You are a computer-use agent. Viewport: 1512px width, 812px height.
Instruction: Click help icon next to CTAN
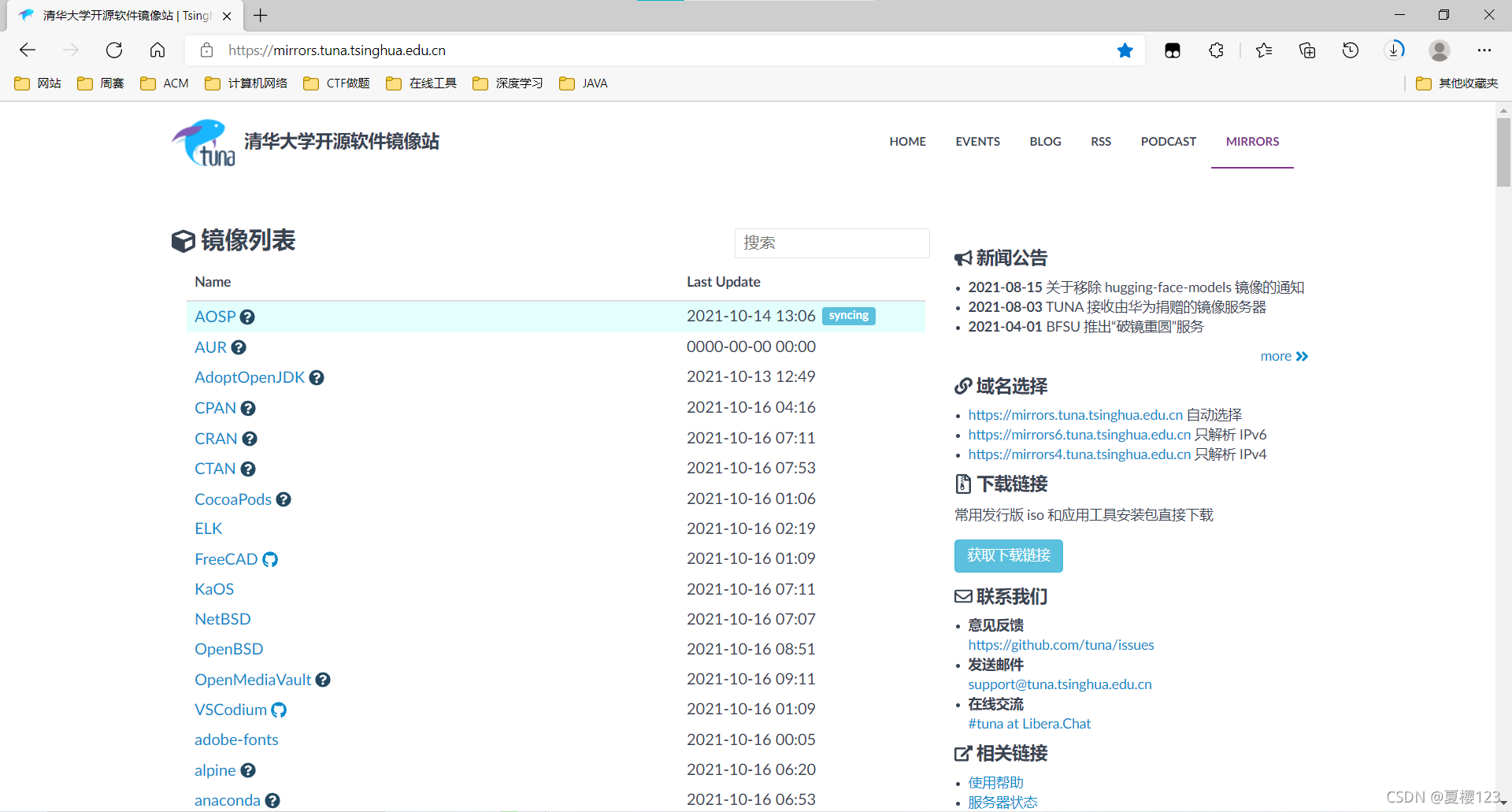[x=248, y=469]
